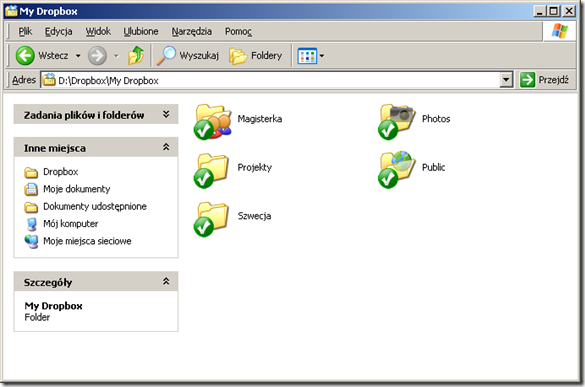585x387 pixels.
Task: Go up one folder level icon
Action: tap(136, 56)
